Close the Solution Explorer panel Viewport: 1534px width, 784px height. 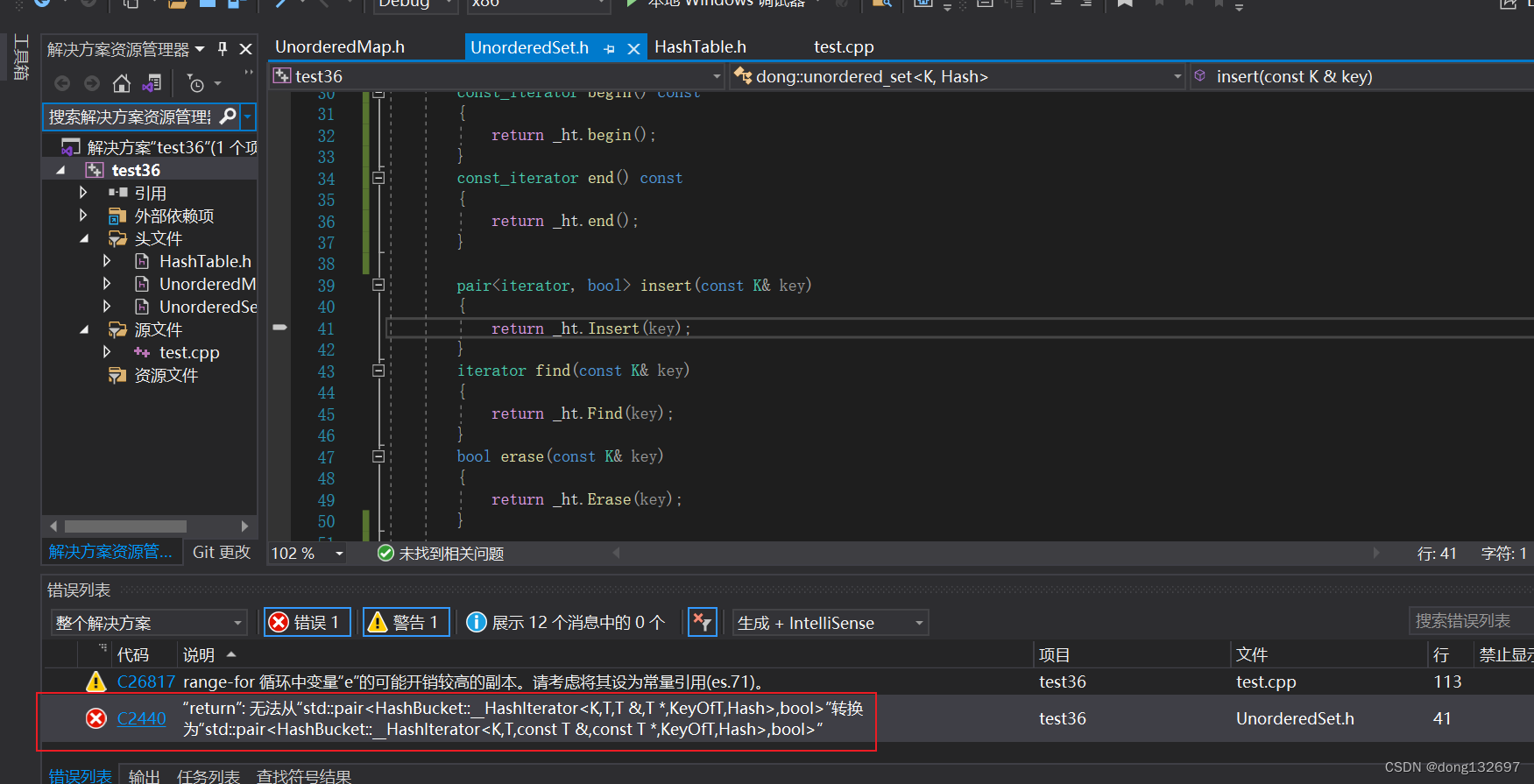pyautogui.click(x=246, y=49)
